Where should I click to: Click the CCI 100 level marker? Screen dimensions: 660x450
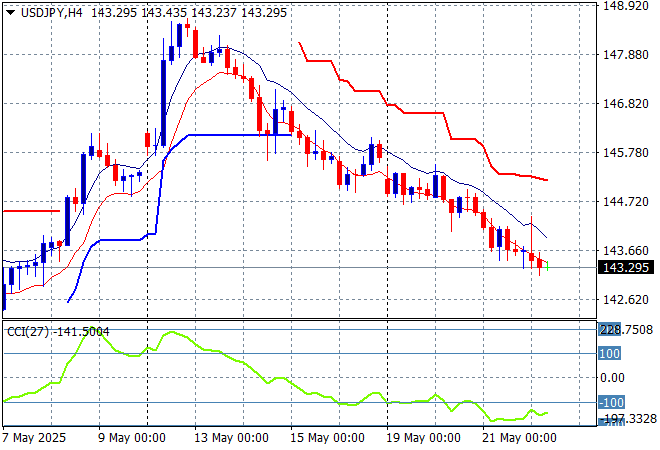(x=611, y=353)
